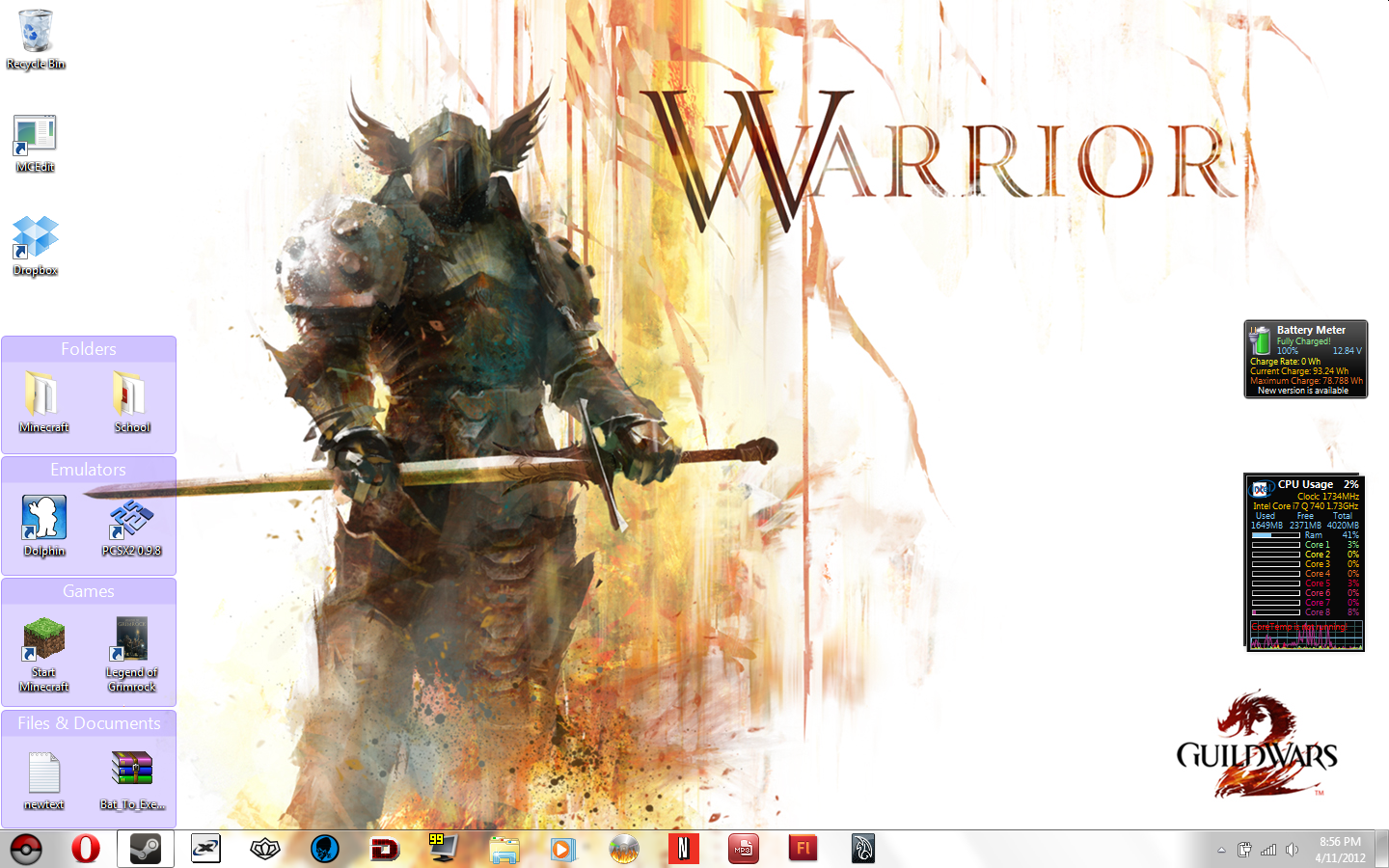Open the Dolphin emulator shortcut
The width and height of the screenshot is (1389, 868).
[44, 522]
